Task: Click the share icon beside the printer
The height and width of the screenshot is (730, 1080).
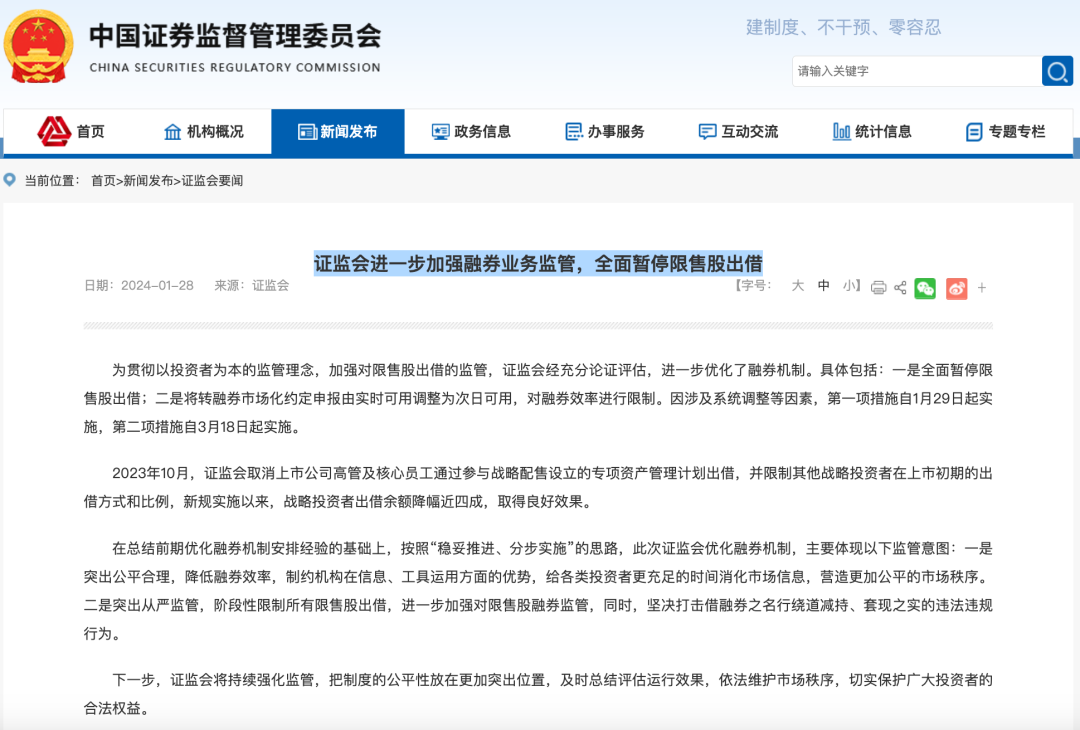Action: click(x=900, y=288)
